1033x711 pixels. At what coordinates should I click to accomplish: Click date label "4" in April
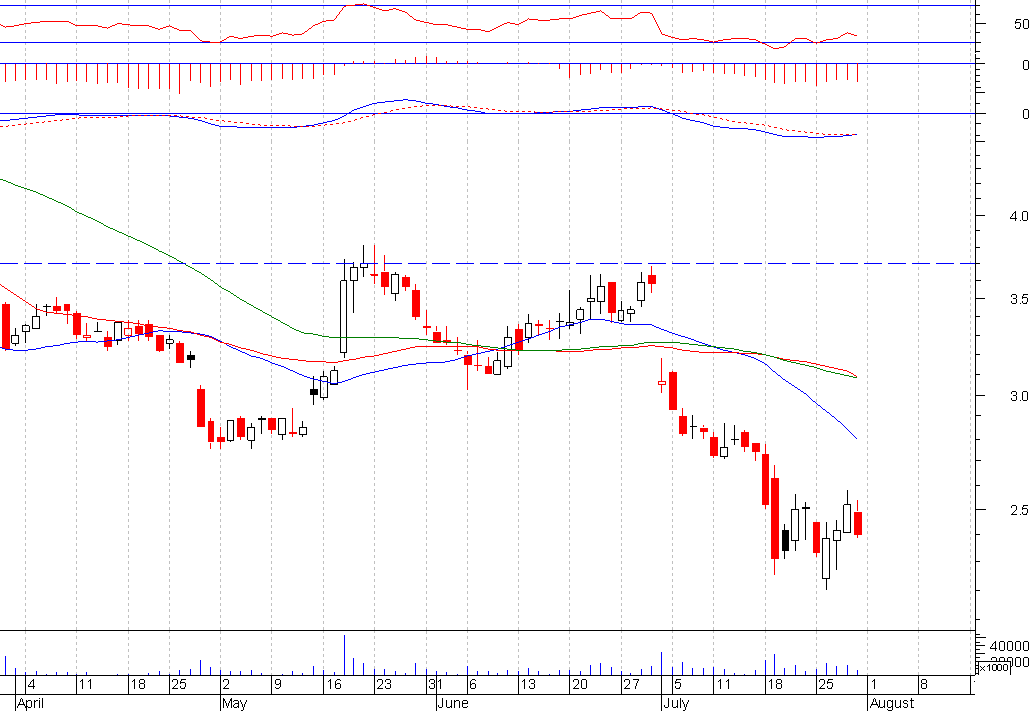32,685
